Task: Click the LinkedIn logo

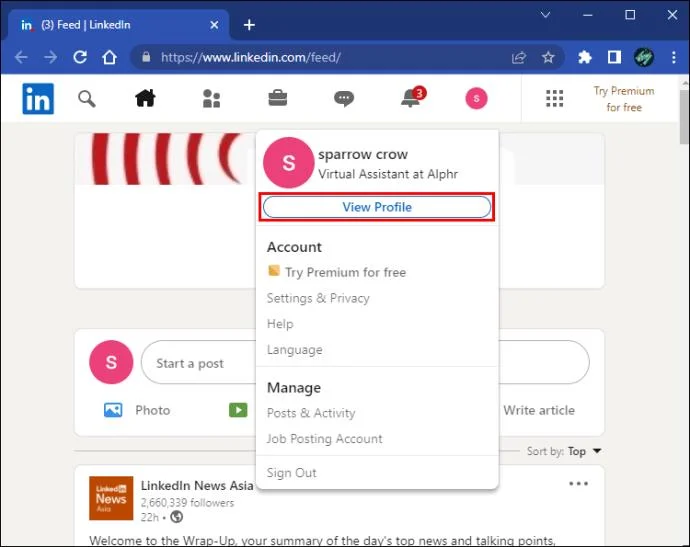Action: click(38, 99)
